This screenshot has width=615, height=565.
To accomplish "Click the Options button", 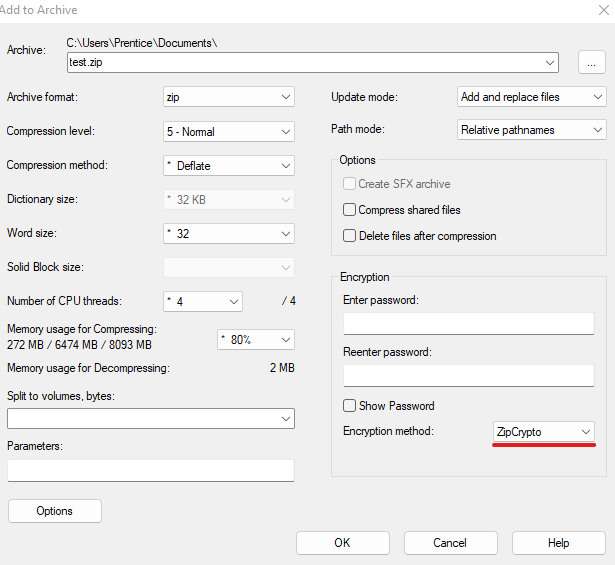I will click(55, 511).
